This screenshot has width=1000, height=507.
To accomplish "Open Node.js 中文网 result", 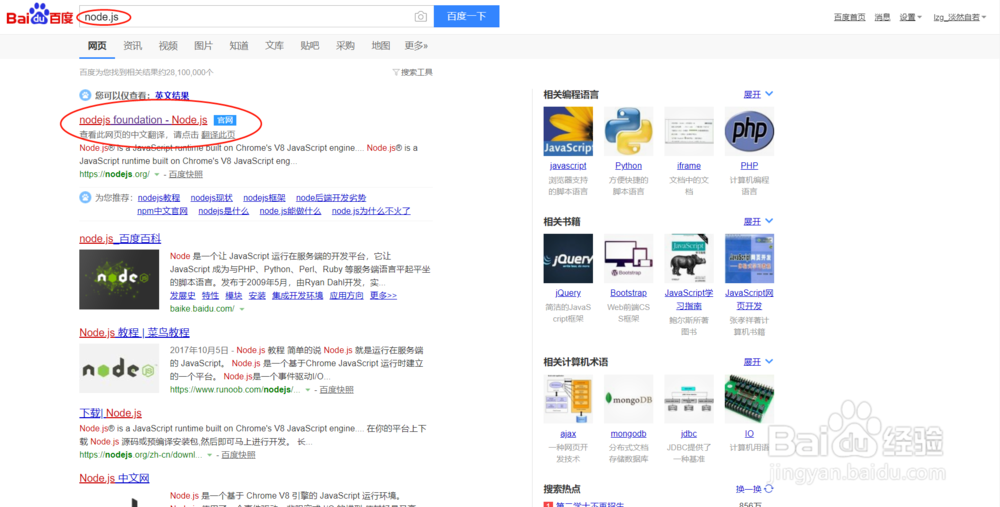I will tap(114, 478).
